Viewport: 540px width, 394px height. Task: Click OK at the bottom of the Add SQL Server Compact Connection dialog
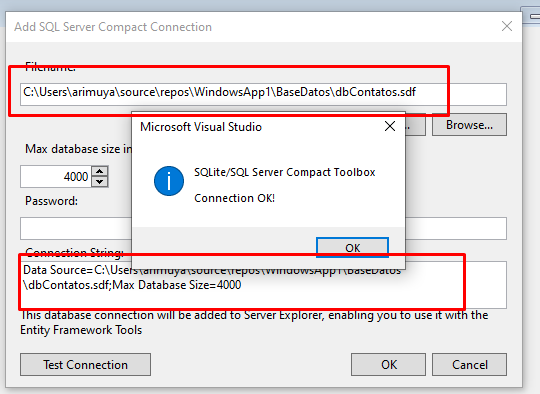point(388,364)
